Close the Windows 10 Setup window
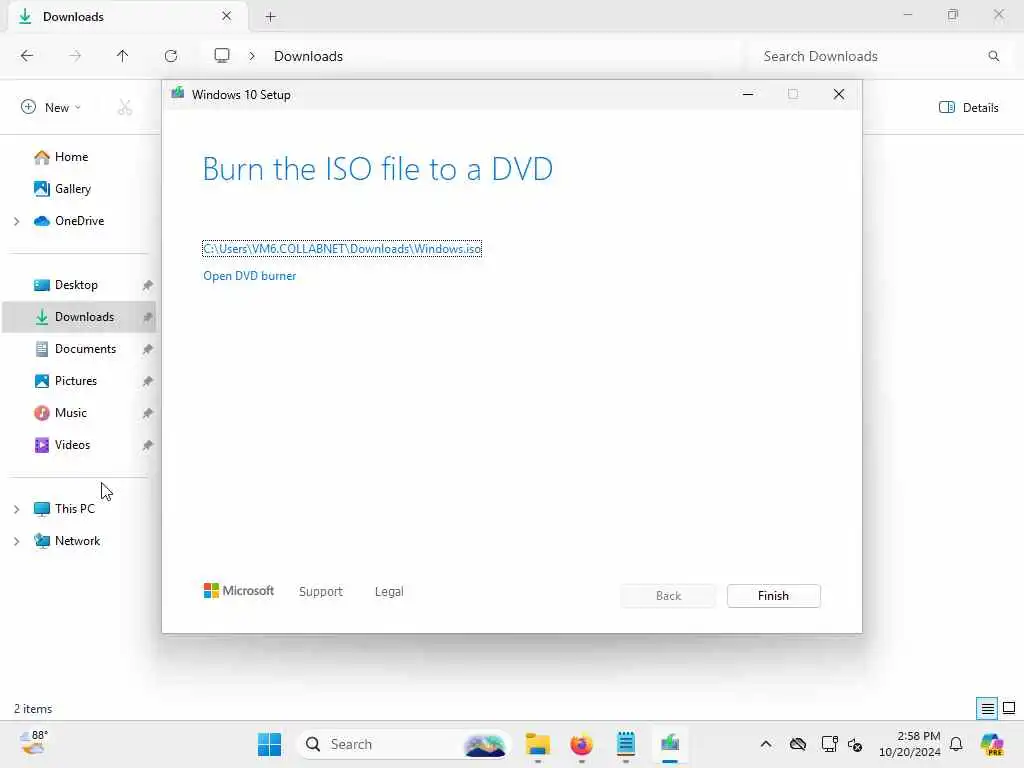Image resolution: width=1024 pixels, height=768 pixels. click(839, 94)
